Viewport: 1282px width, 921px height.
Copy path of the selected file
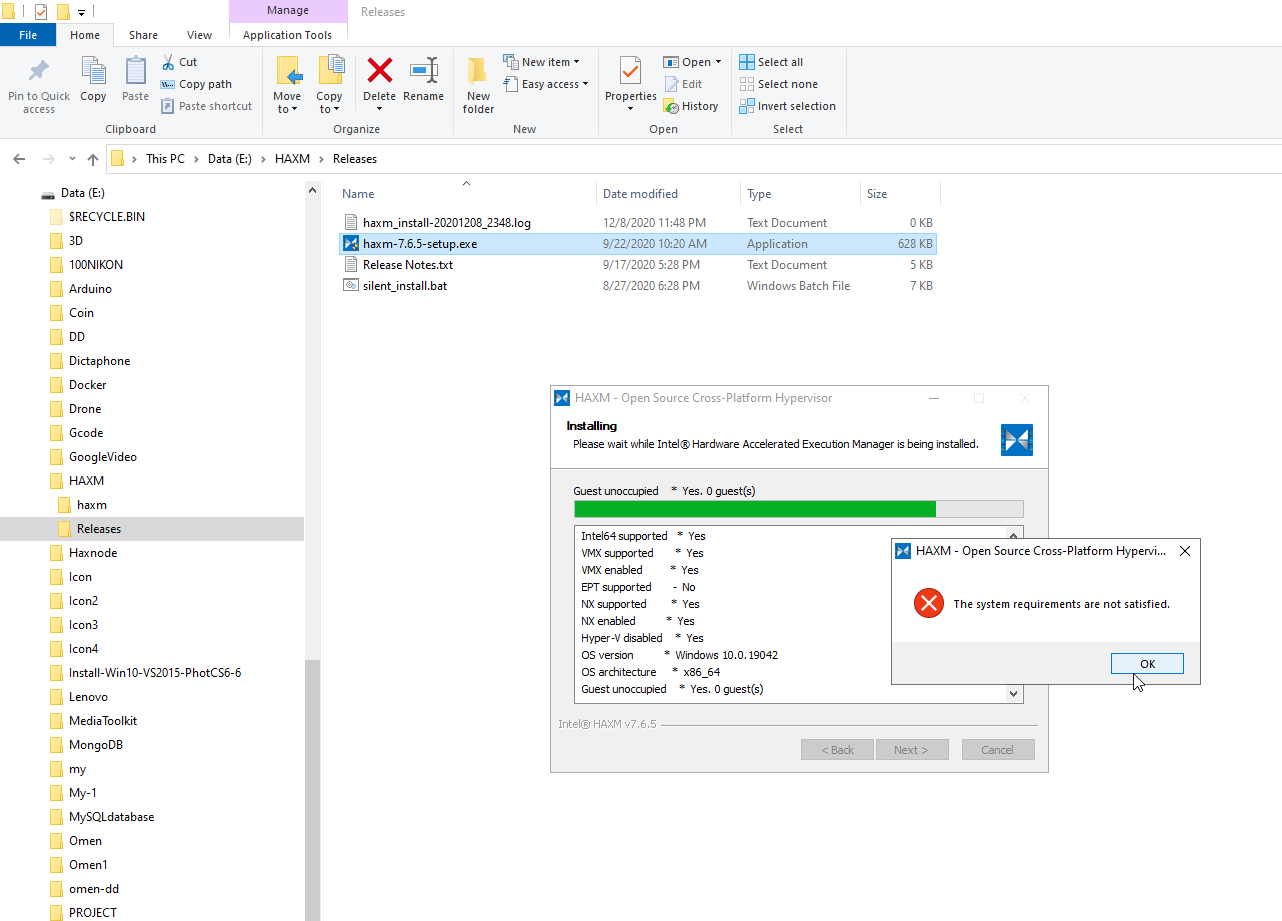(x=196, y=84)
